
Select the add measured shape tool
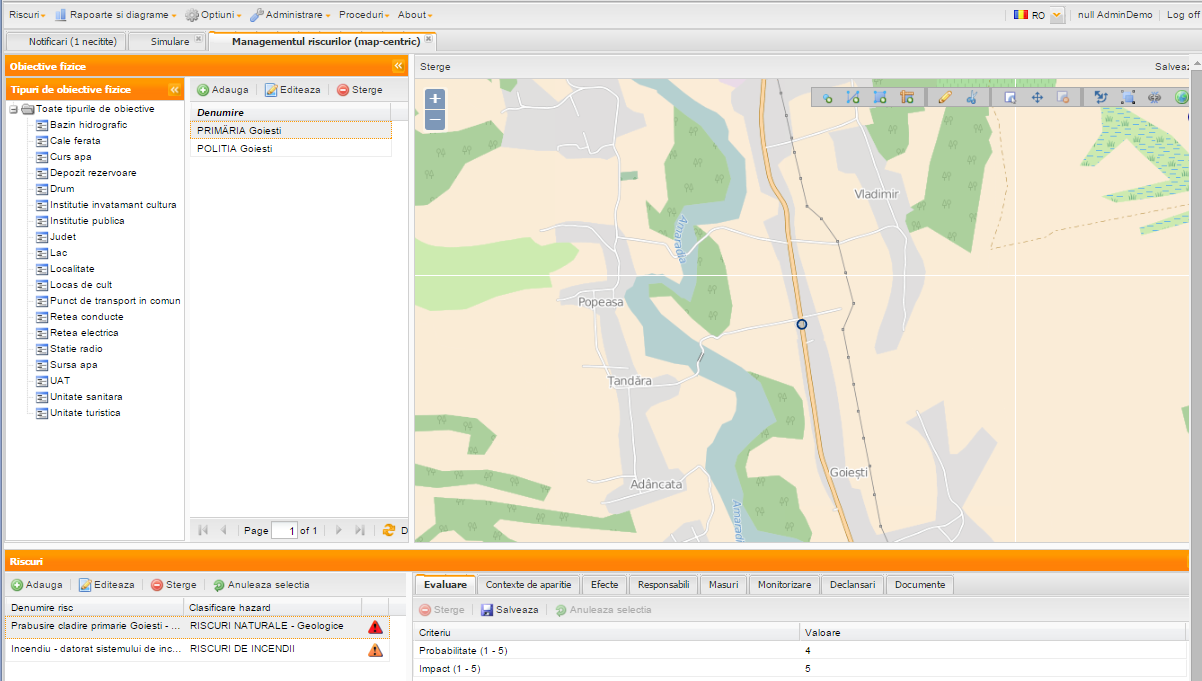point(907,97)
